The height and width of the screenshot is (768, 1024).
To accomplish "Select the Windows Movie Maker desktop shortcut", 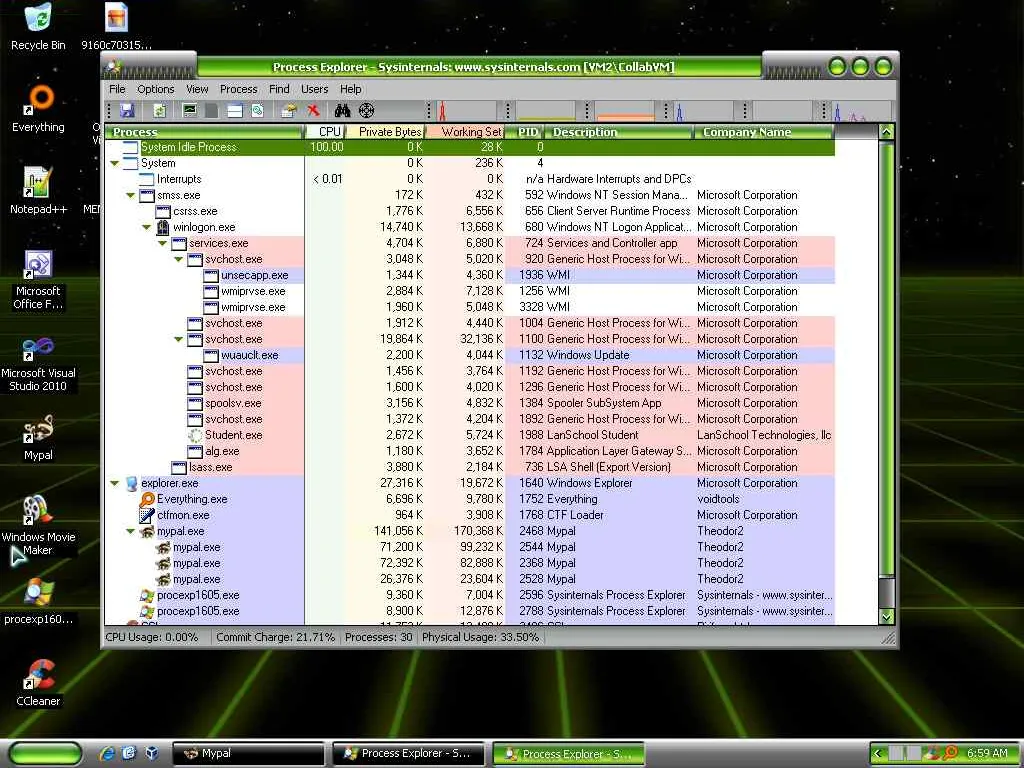I will pyautogui.click(x=38, y=526).
